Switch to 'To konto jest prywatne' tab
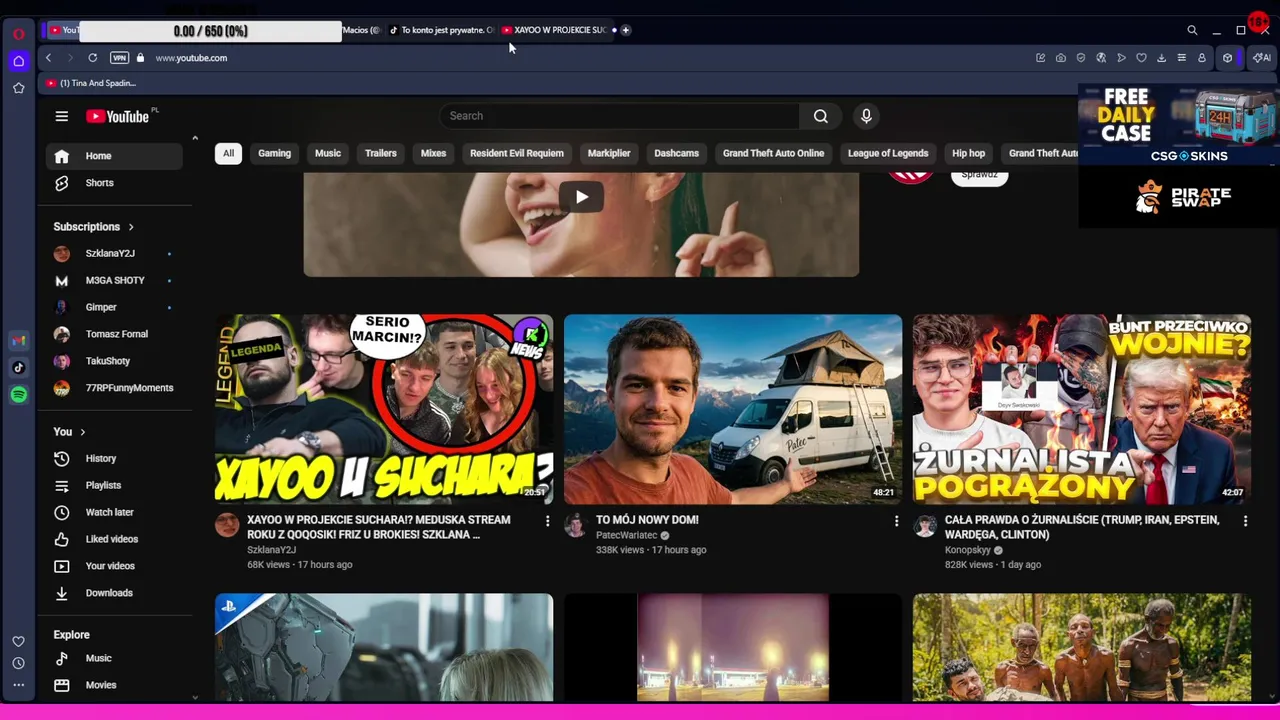This screenshot has height=720, width=1280. pos(441,30)
